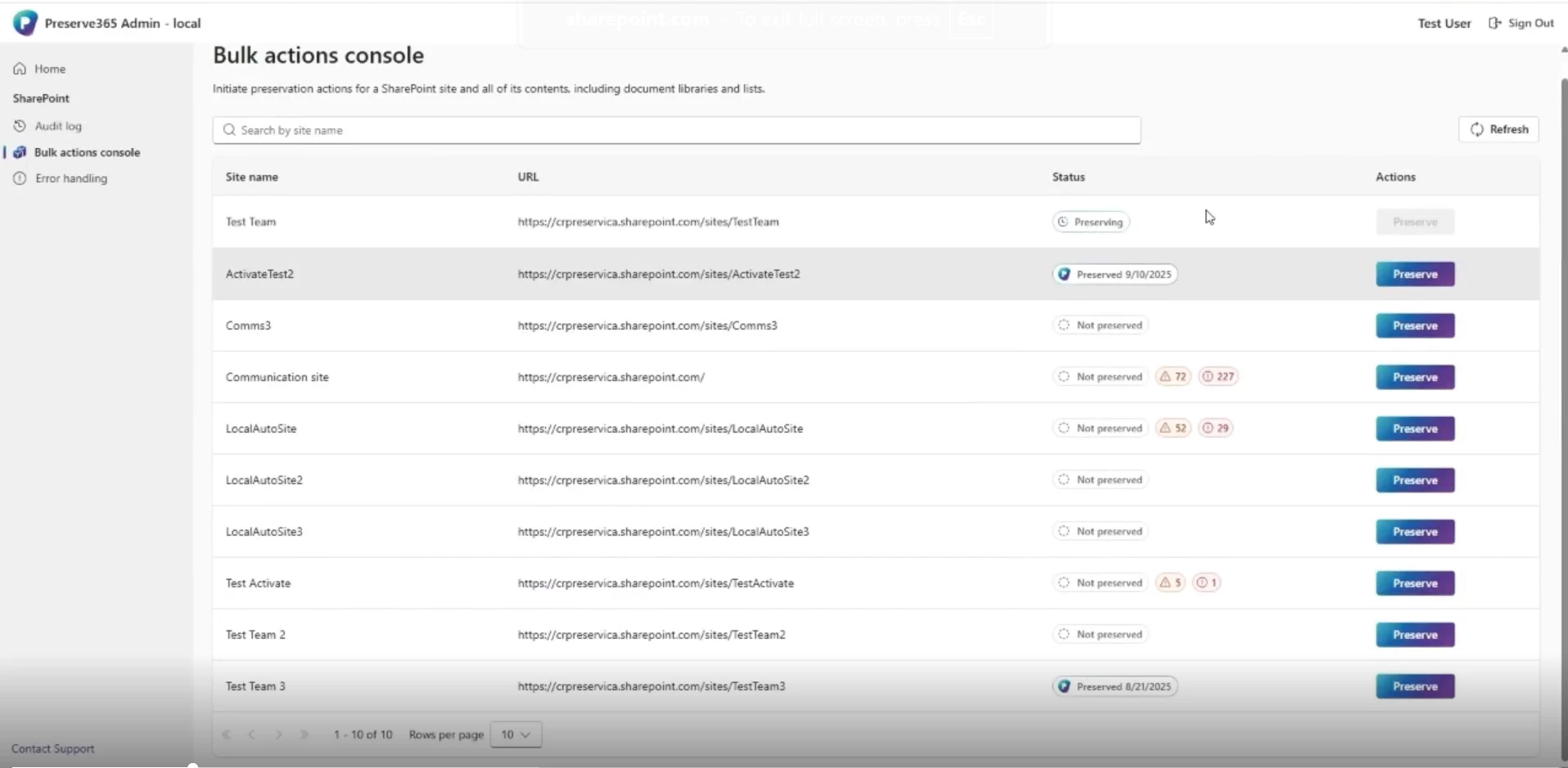Focus the Search by site name field
The height and width of the screenshot is (768, 1568).
click(677, 130)
